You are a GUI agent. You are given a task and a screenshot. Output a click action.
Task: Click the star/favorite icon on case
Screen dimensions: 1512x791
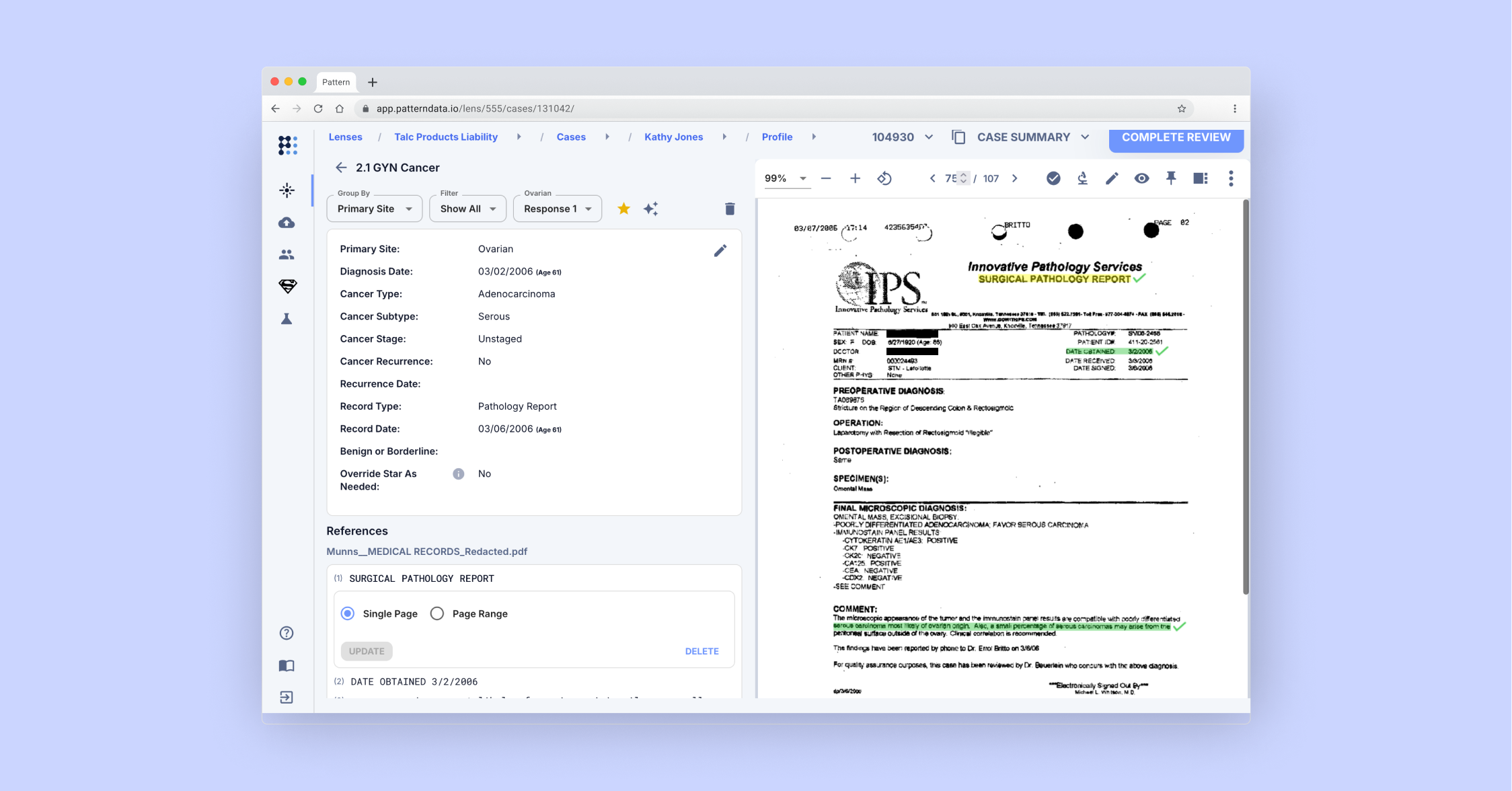coord(623,209)
